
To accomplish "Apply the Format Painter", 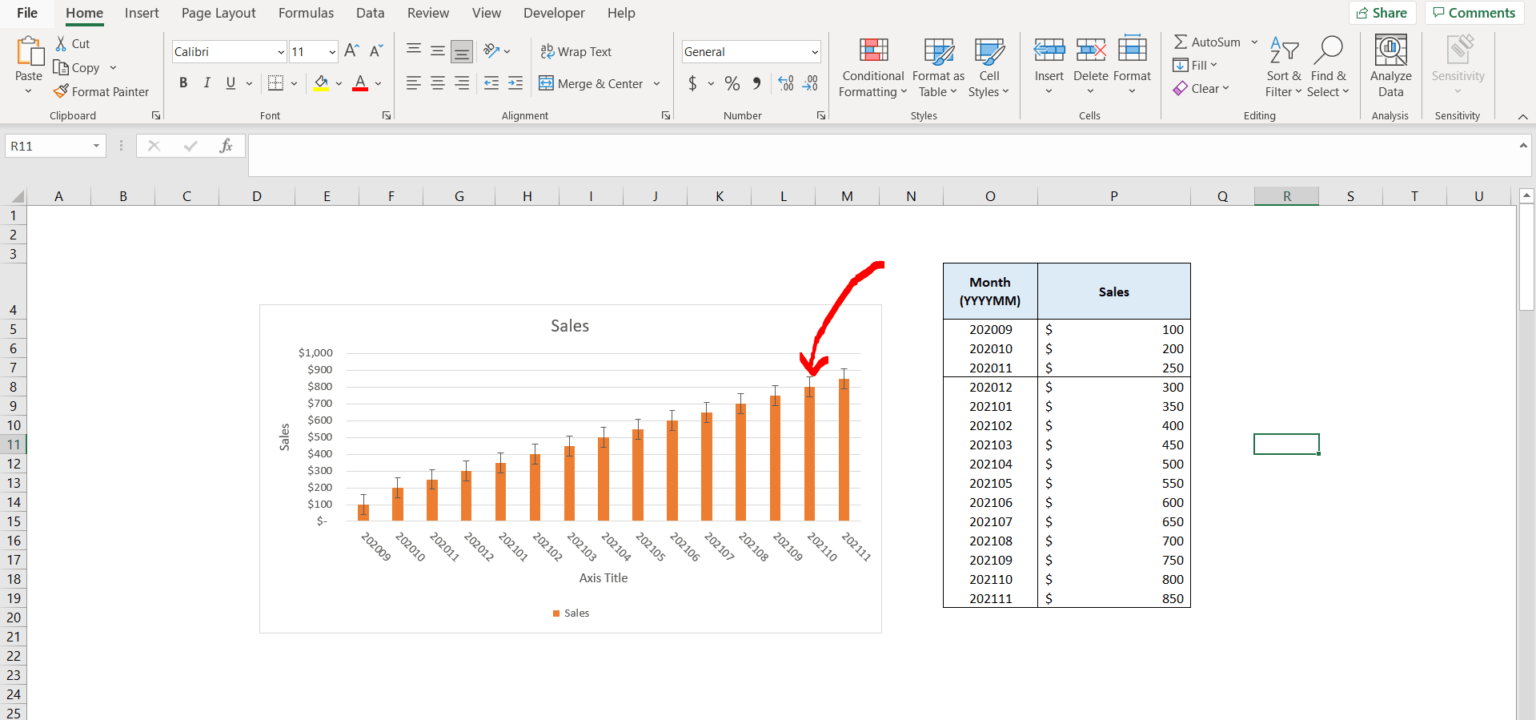I will click(101, 91).
